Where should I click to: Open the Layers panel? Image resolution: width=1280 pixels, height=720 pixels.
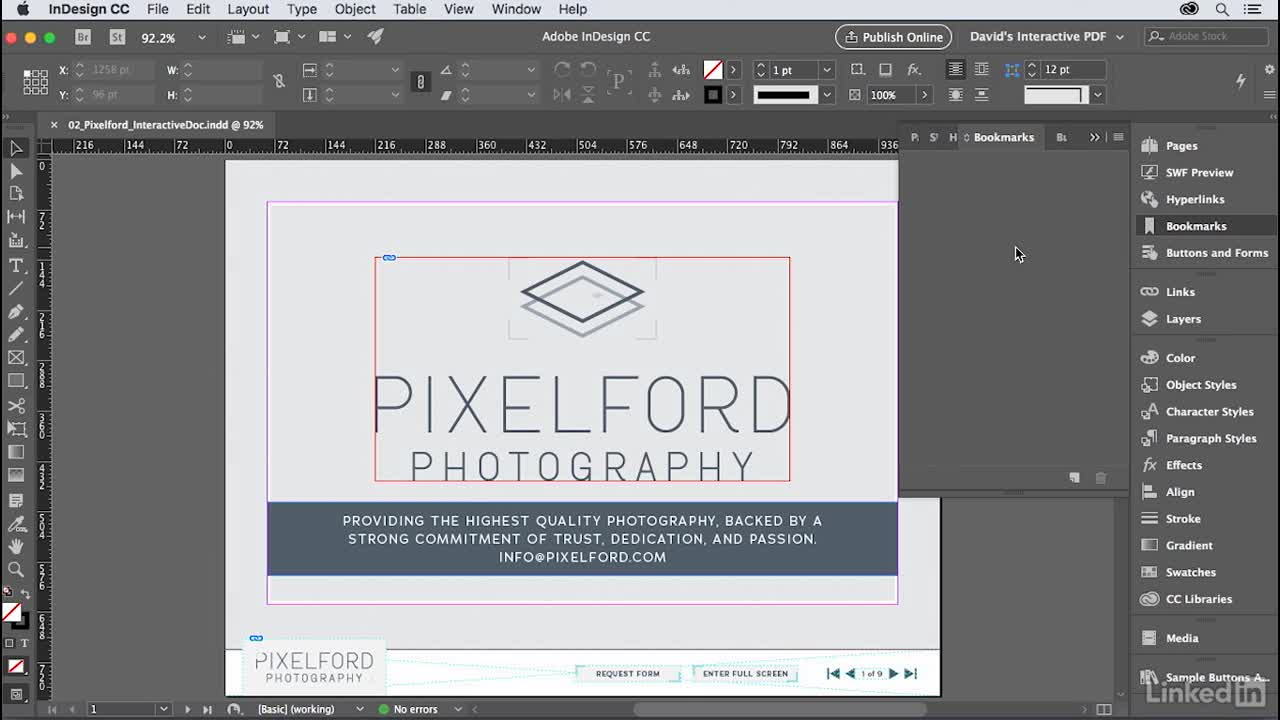coord(1183,319)
